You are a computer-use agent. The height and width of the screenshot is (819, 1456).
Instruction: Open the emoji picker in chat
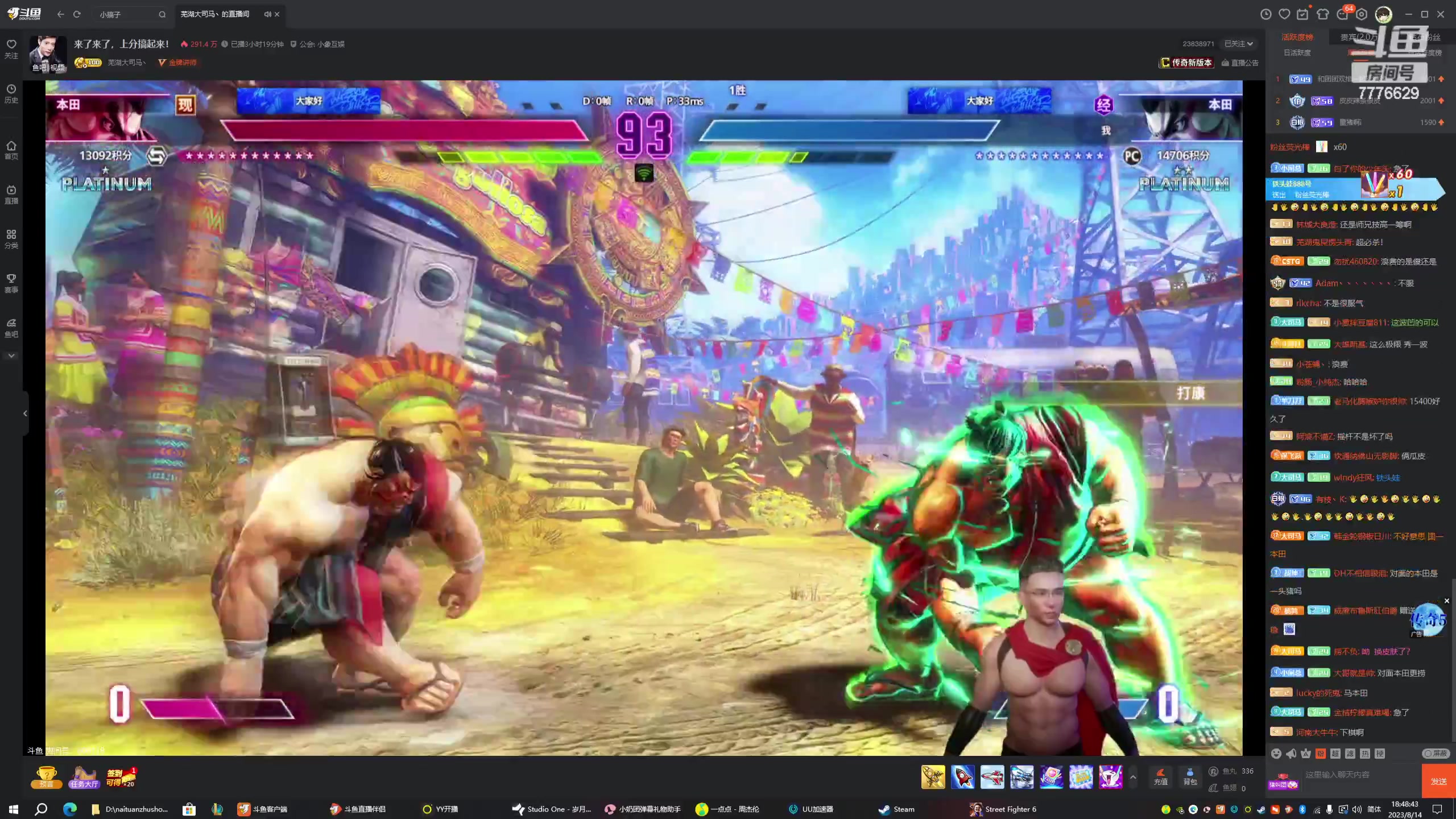(1276, 754)
